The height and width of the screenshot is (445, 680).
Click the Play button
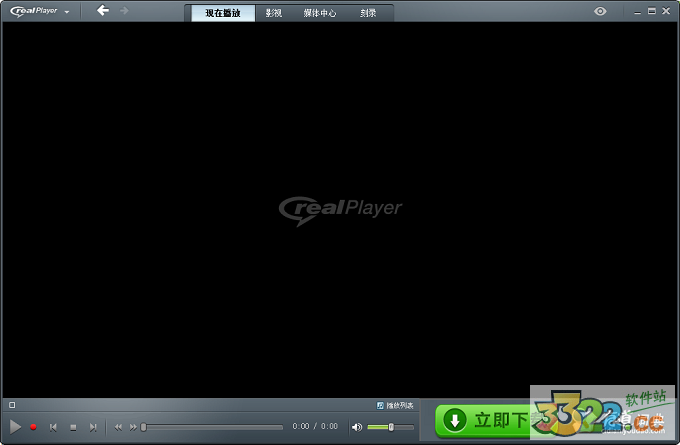point(15,427)
